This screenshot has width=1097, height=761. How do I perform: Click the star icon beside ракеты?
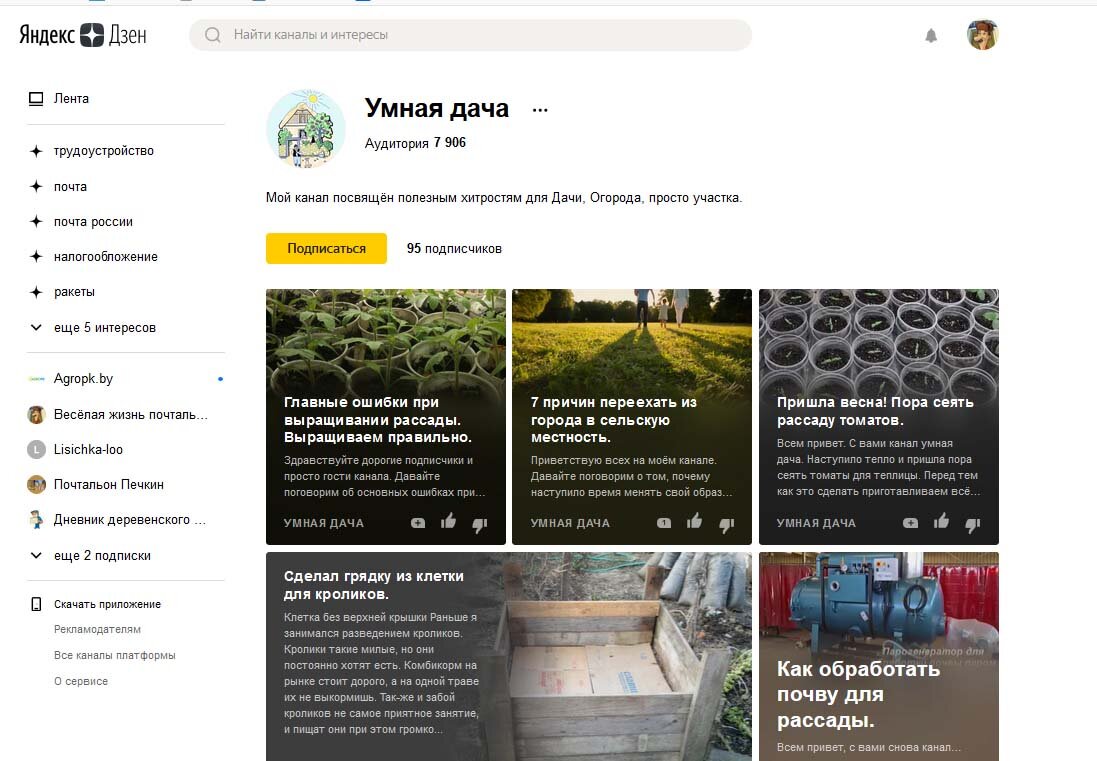[36, 292]
